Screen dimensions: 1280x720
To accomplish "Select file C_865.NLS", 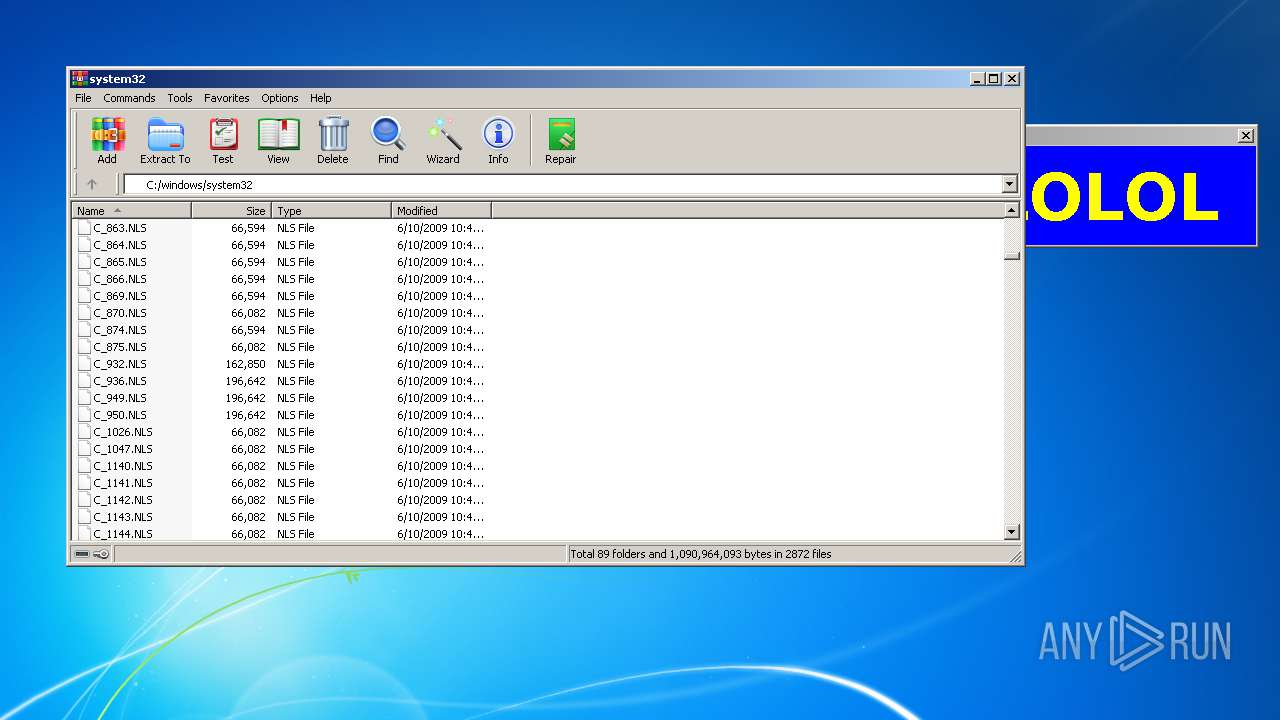I will click(120, 262).
